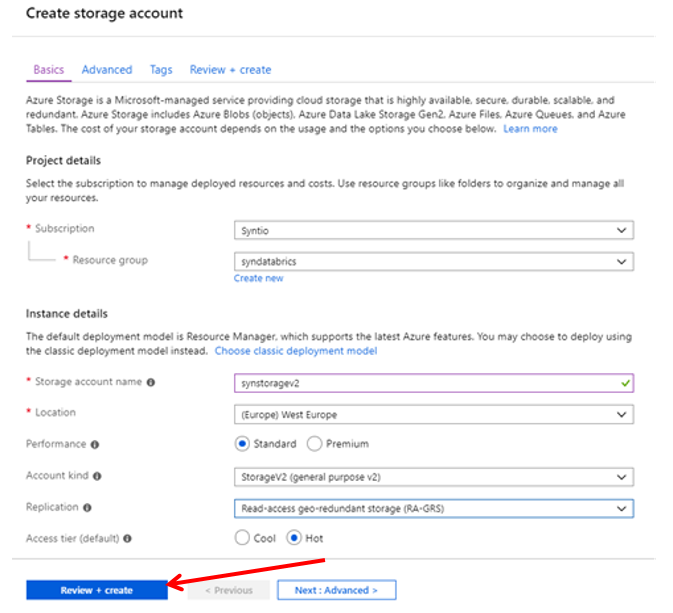Viewport: 673px width, 613px height.
Task: Click info icon next to Replication
Action: tap(87, 507)
